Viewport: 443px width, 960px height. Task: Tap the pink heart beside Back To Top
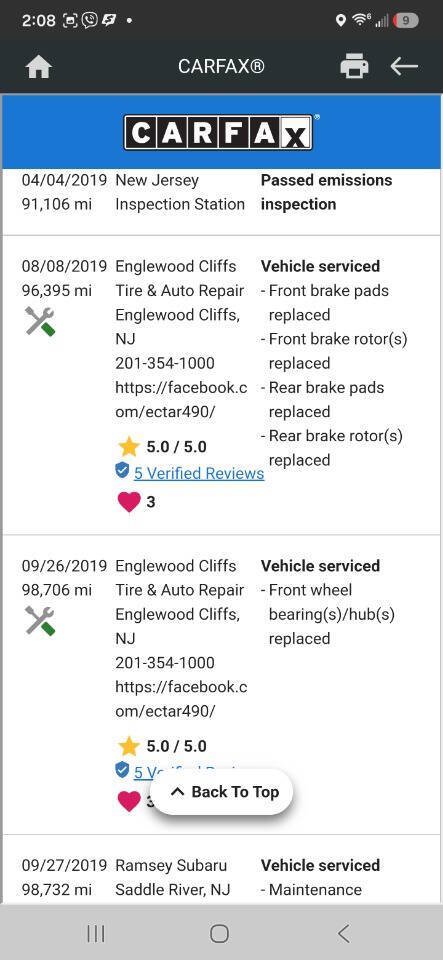[x=128, y=801]
